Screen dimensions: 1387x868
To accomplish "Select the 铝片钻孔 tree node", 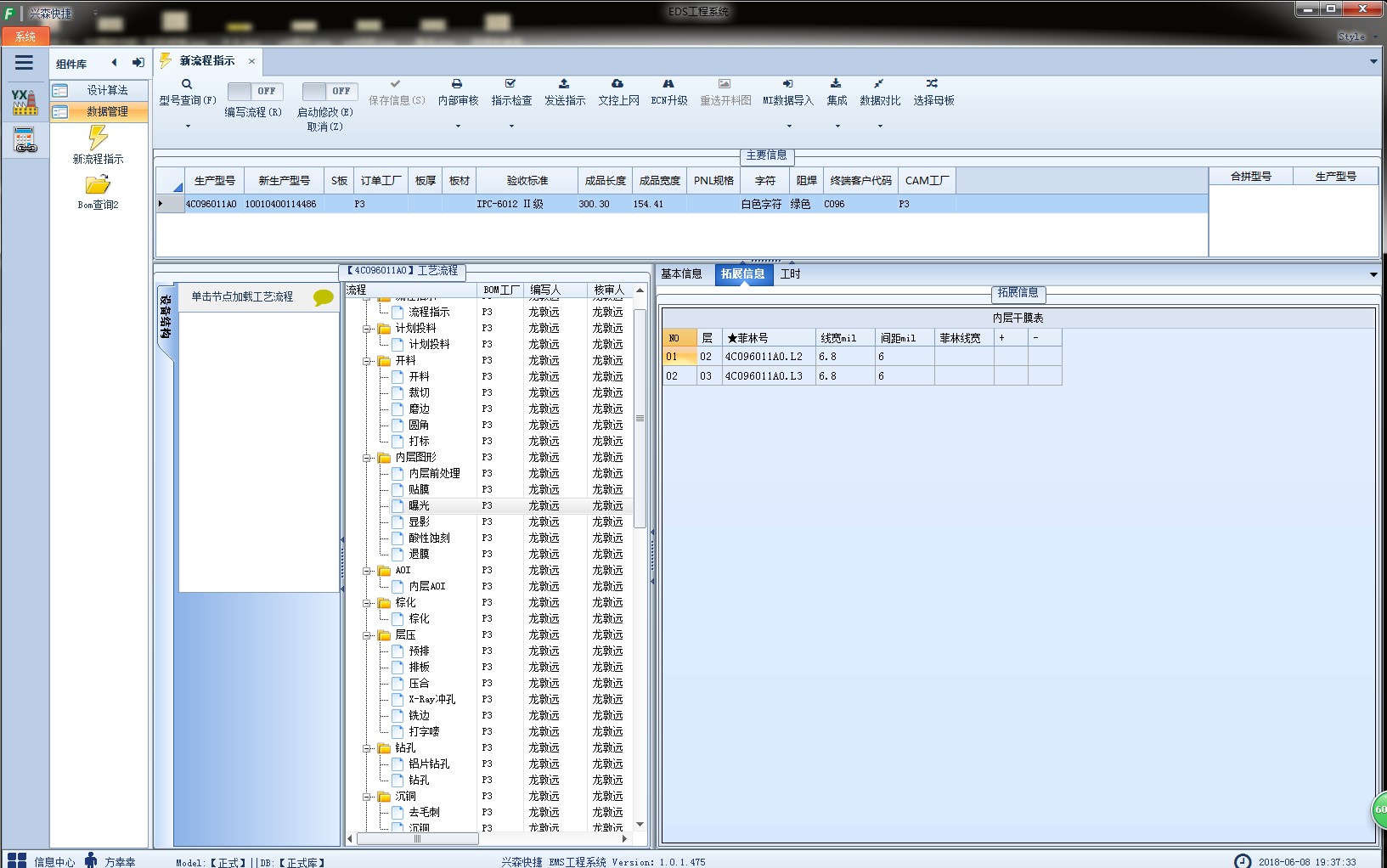I will click(429, 764).
